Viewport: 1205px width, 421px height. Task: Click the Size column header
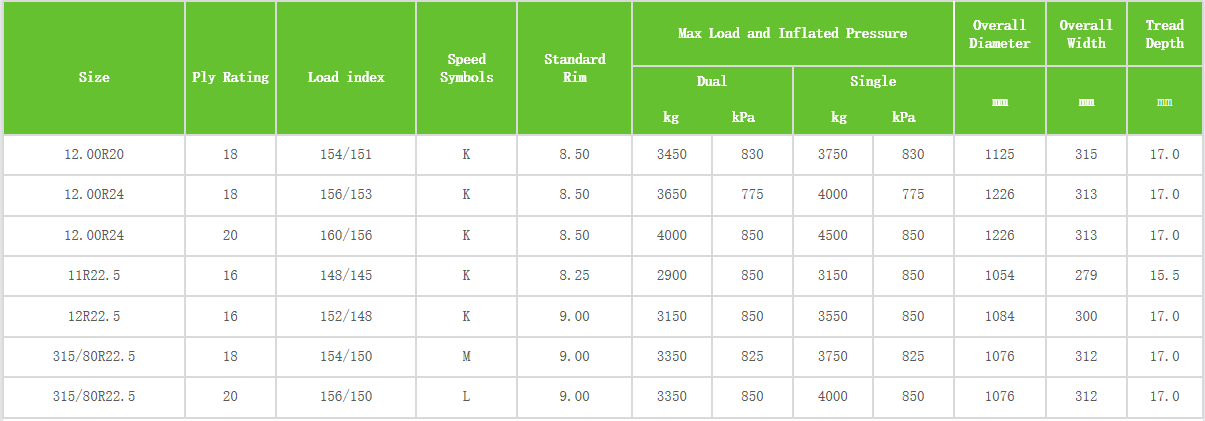click(x=94, y=77)
